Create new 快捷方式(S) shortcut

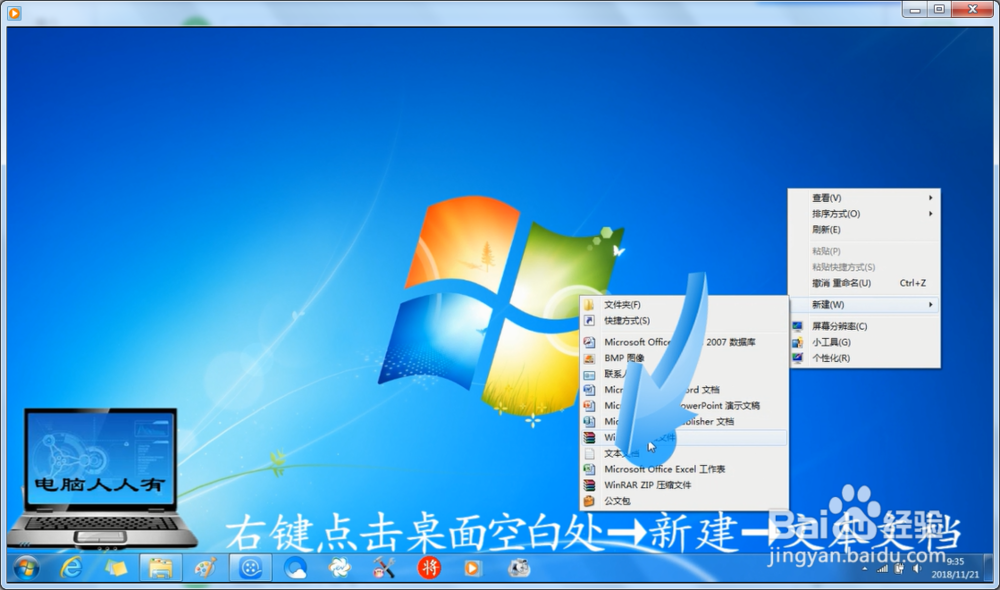(684, 321)
